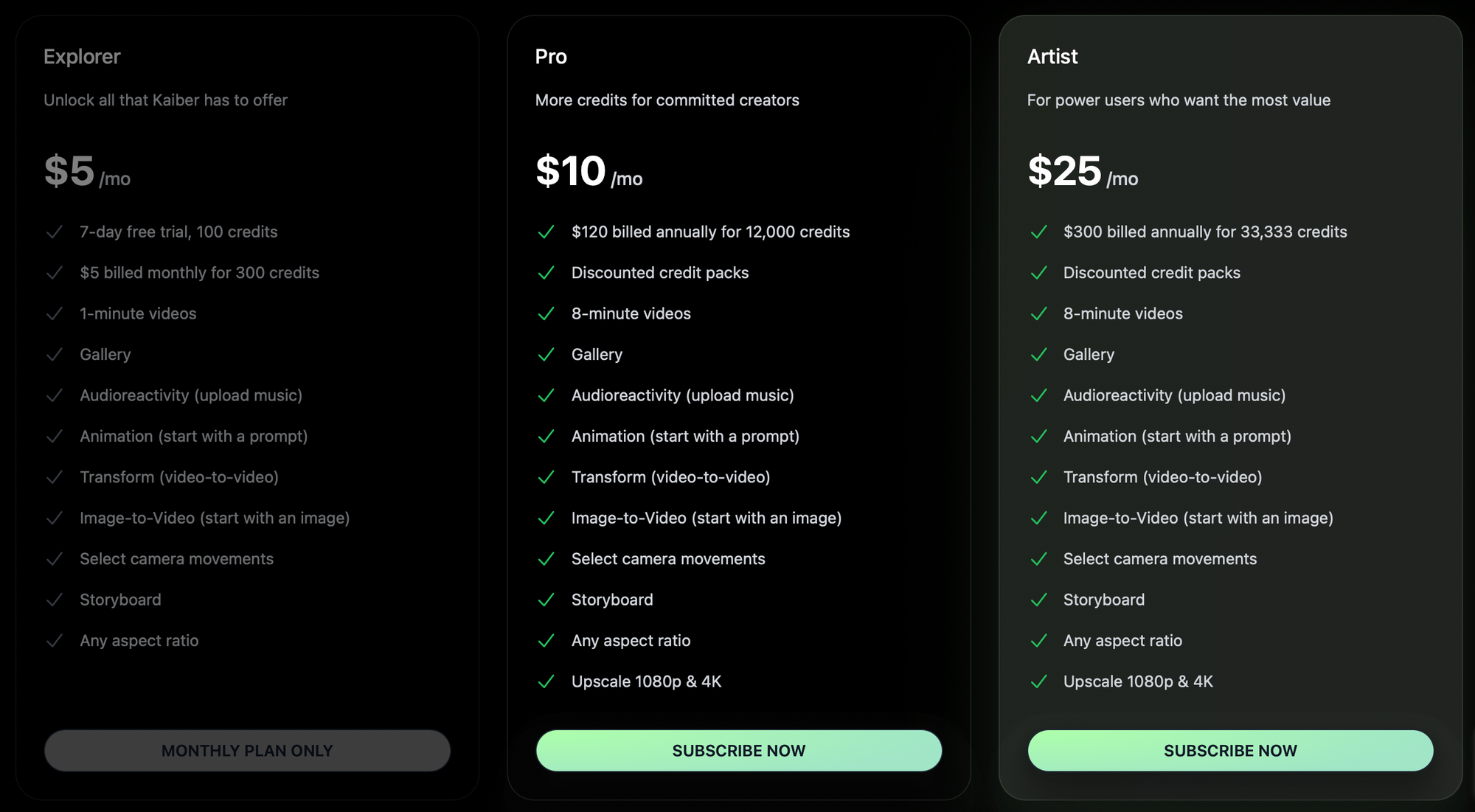Click checkmark next to Artist's Storyboard feature
This screenshot has width=1475, height=812.
(x=1038, y=600)
